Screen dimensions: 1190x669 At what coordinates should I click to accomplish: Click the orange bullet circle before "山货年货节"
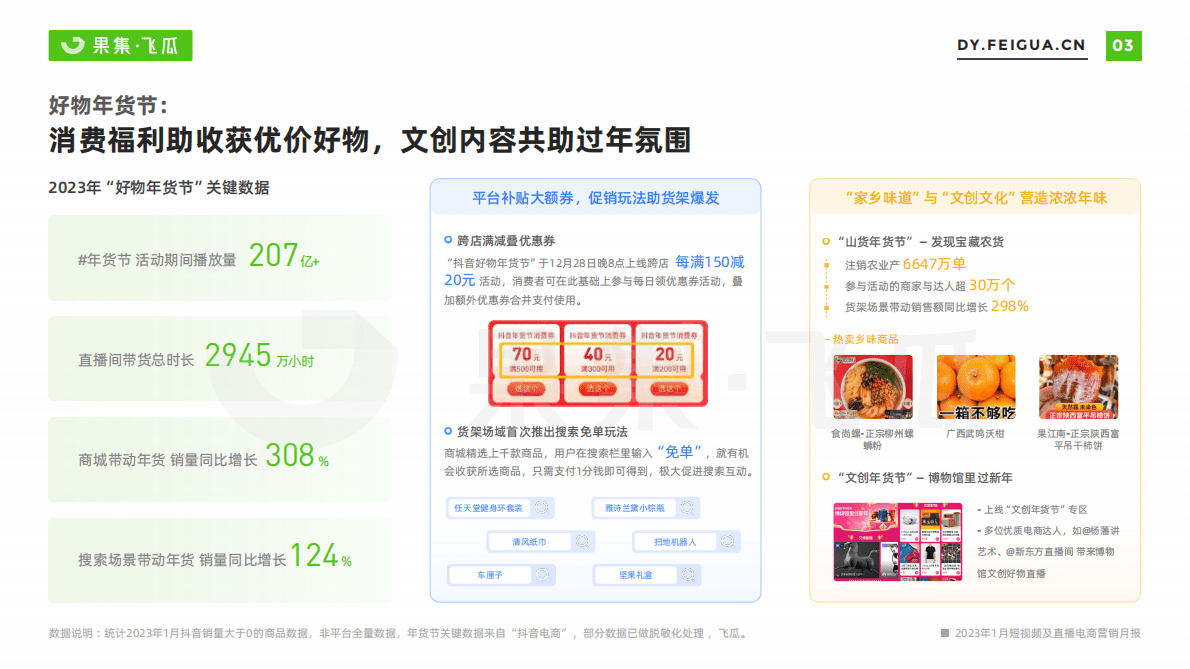(x=825, y=241)
